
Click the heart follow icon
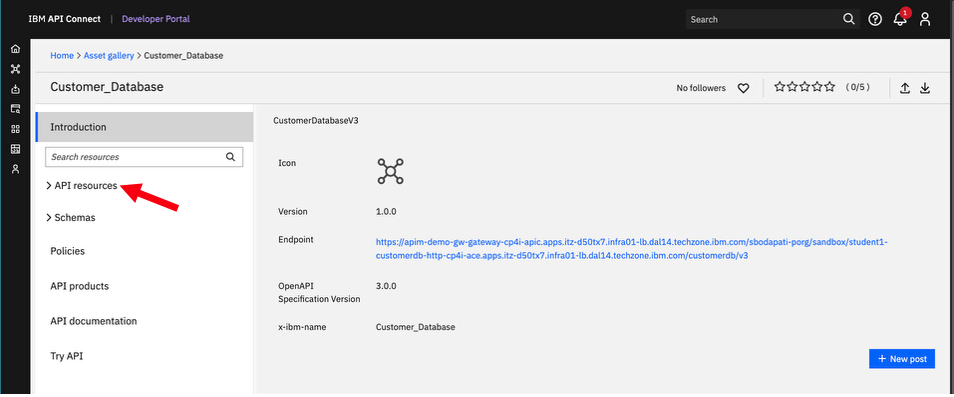pos(743,88)
